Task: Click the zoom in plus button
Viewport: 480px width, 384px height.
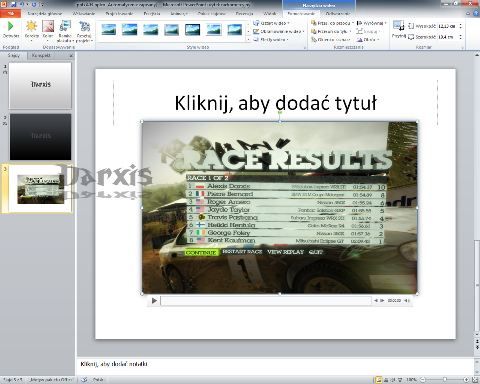Action: 466,380
